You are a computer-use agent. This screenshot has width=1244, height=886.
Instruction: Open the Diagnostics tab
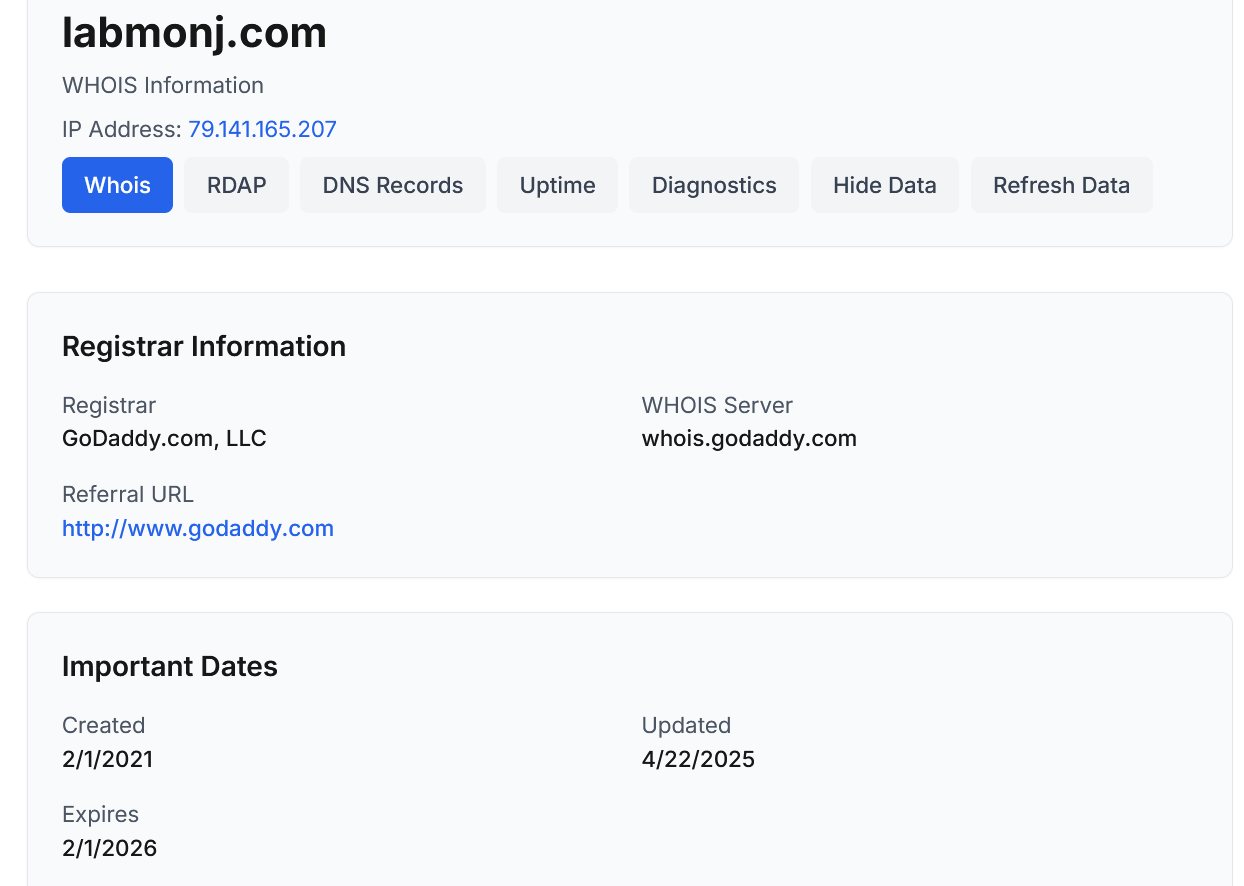[714, 185]
